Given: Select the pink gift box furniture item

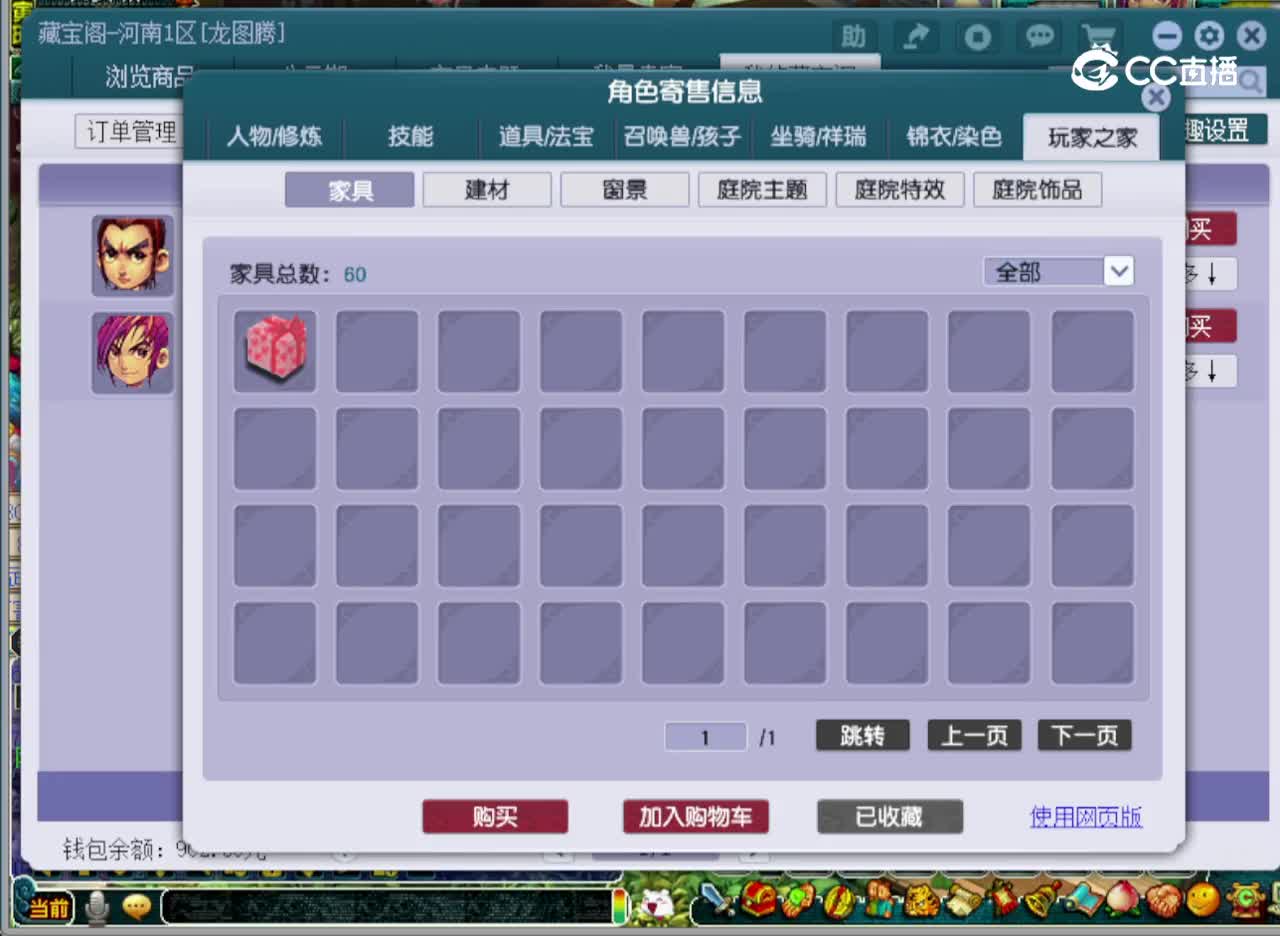Looking at the screenshot, I should [x=275, y=350].
